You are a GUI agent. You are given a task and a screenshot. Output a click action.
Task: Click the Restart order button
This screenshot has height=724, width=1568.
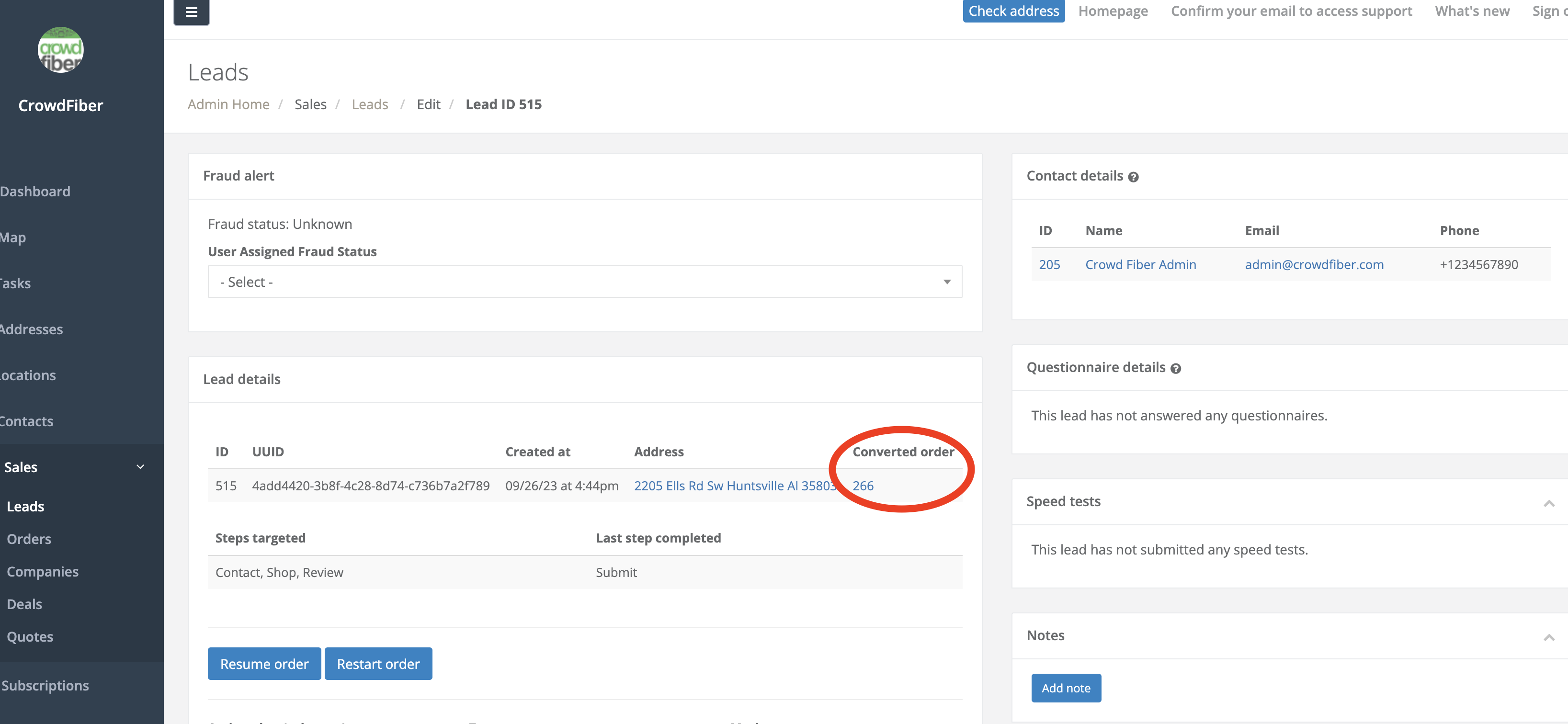(378, 664)
